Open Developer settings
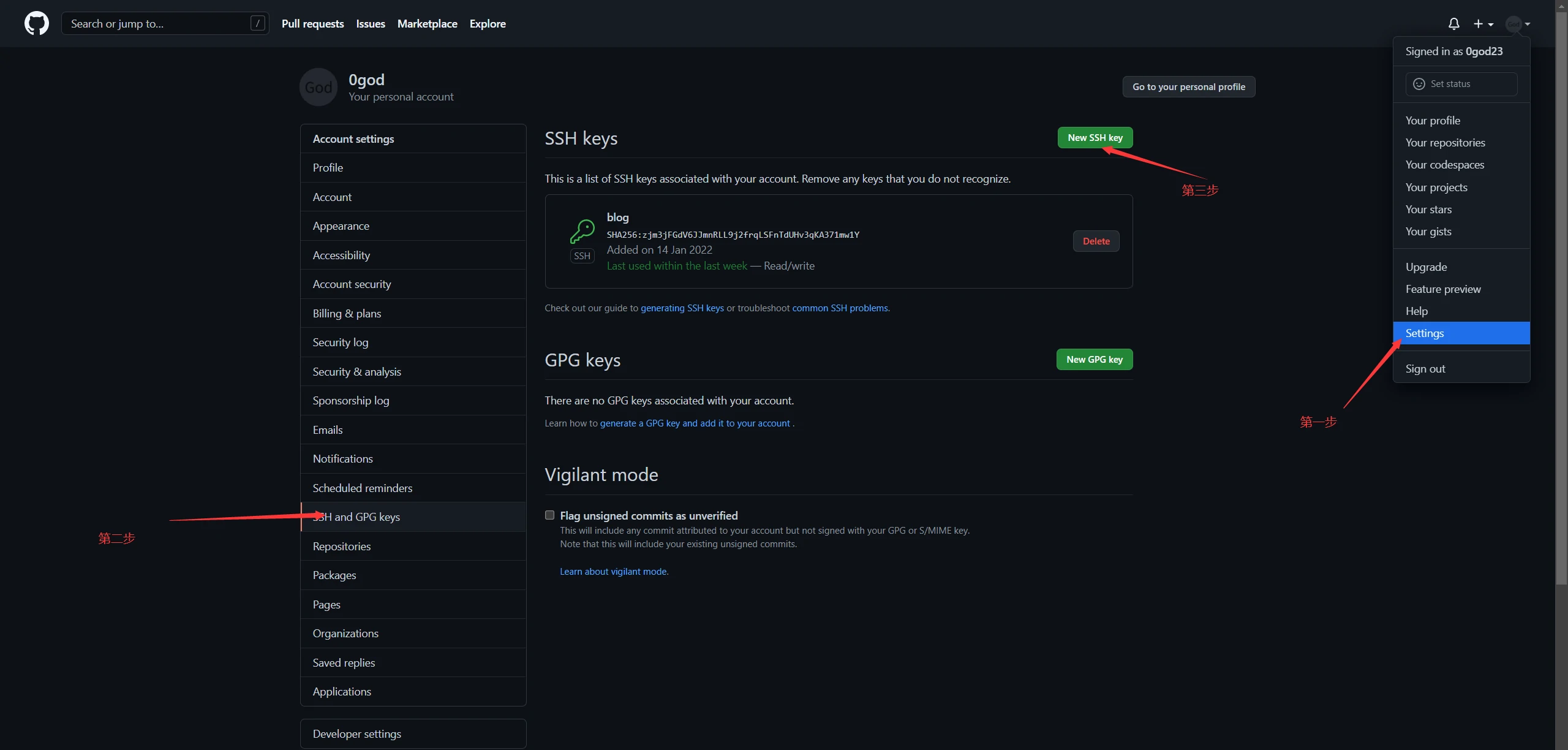1568x750 pixels. click(x=356, y=734)
